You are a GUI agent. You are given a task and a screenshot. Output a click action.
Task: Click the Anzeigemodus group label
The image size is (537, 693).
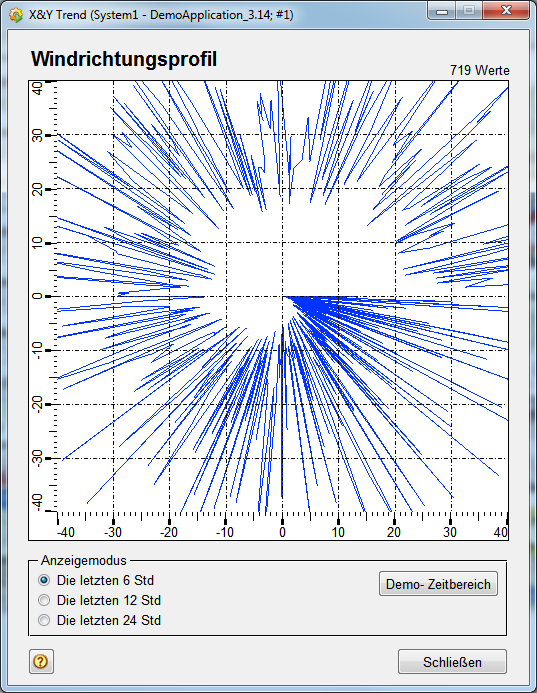coord(84,560)
